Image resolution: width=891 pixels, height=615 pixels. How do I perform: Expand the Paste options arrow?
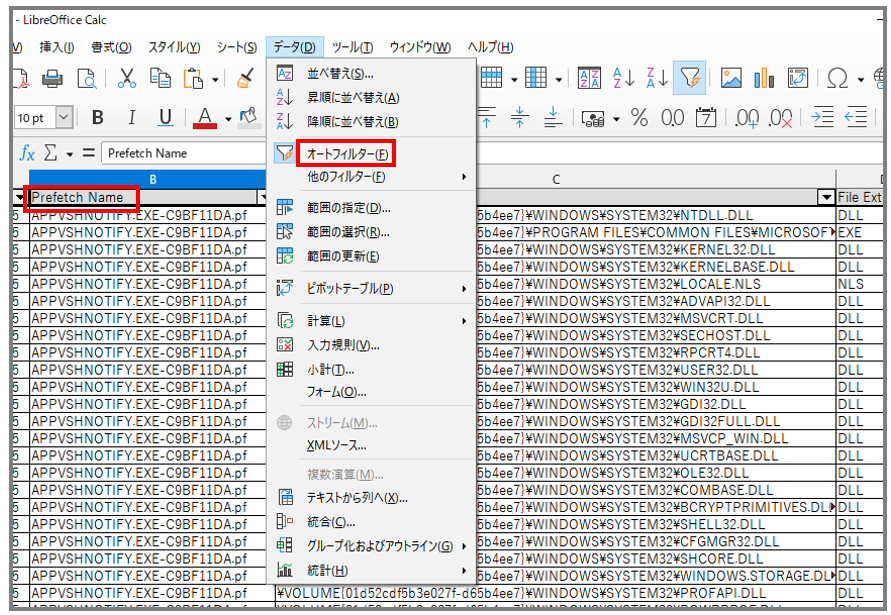(x=215, y=80)
